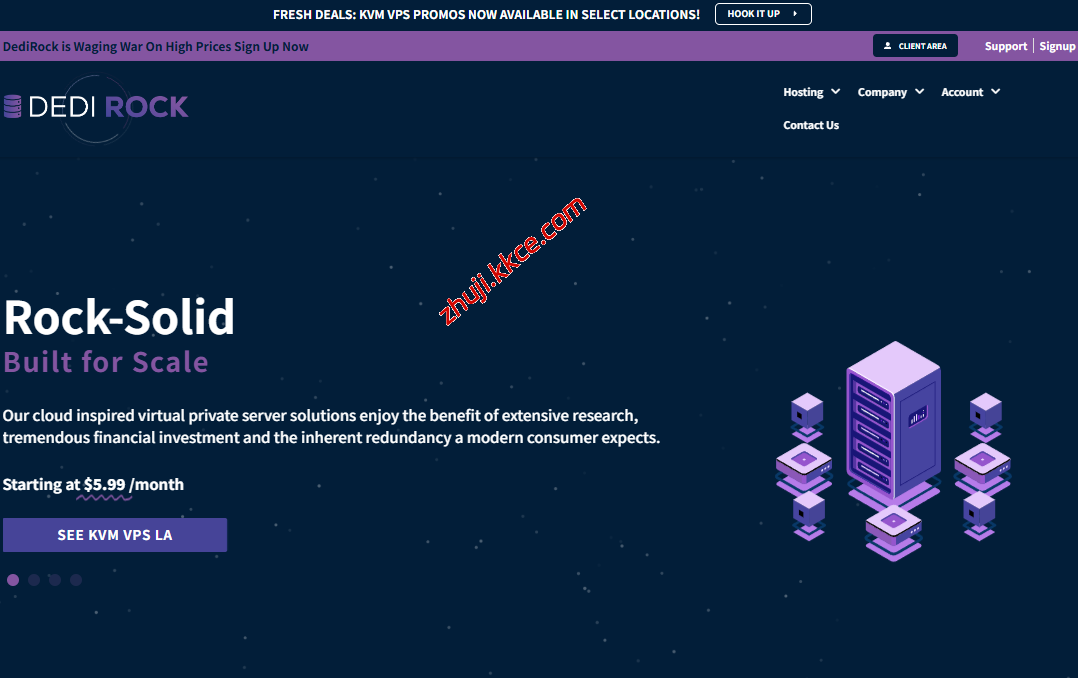Viewport: 1078px width, 678px height.
Task: Click the DEDI ROCK logo wordmark
Action: (108, 106)
